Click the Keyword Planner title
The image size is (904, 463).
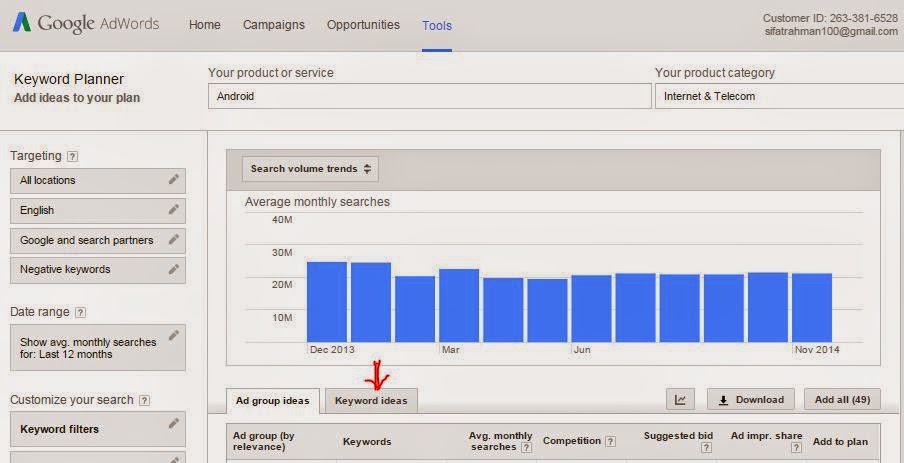click(x=69, y=79)
